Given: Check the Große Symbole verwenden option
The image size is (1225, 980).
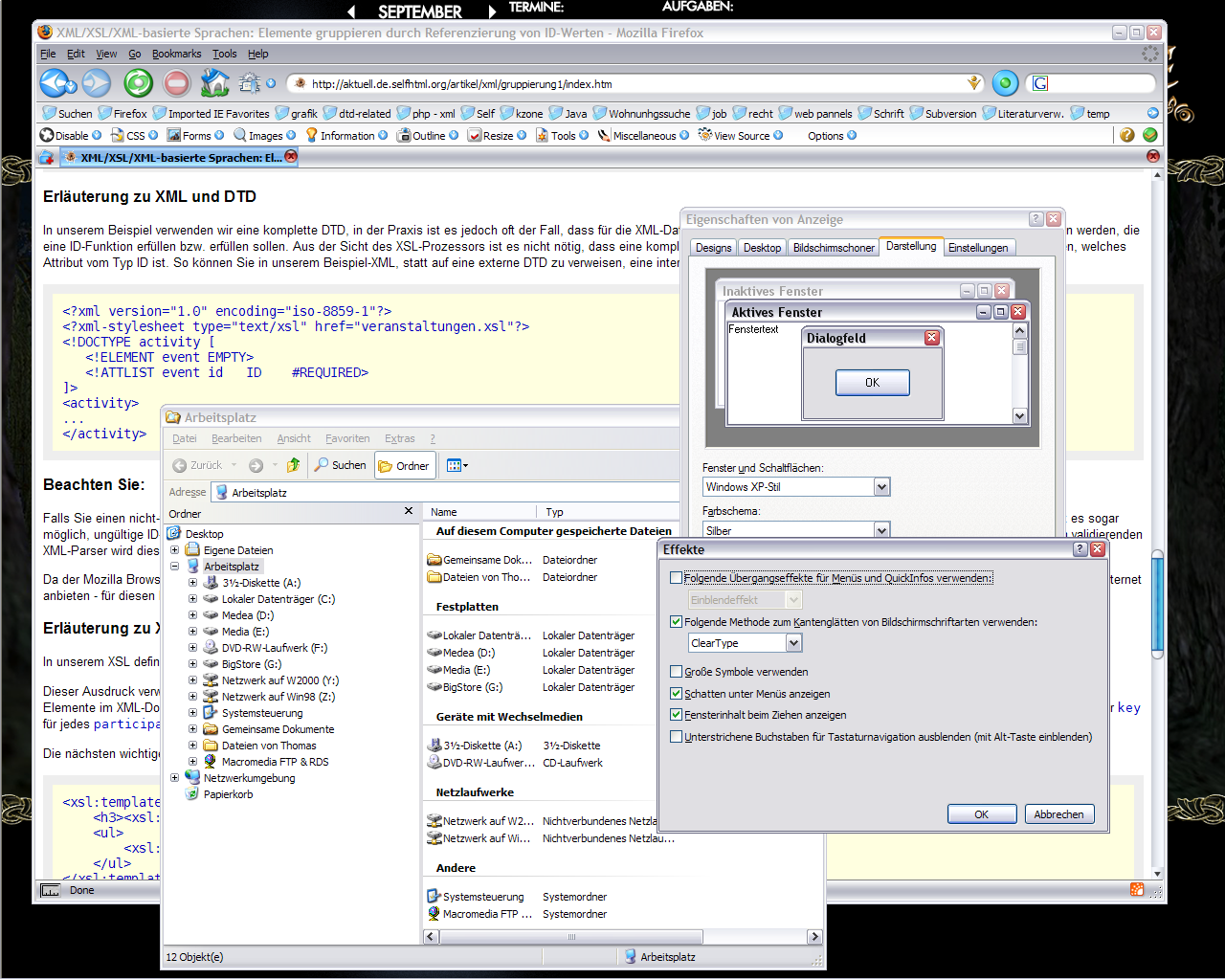Looking at the screenshot, I should 677,672.
